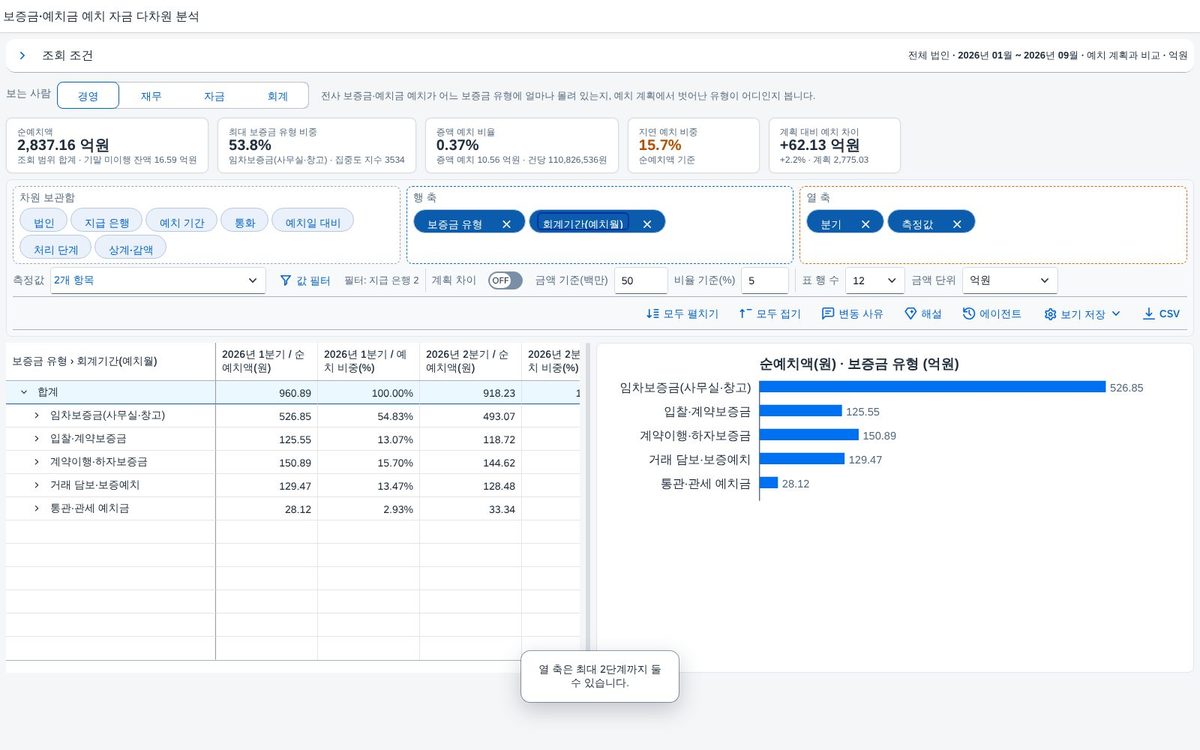Open the 측정값 2개 항목 dropdown
Image resolution: width=1200 pixels, height=750 pixels.
(x=157, y=281)
